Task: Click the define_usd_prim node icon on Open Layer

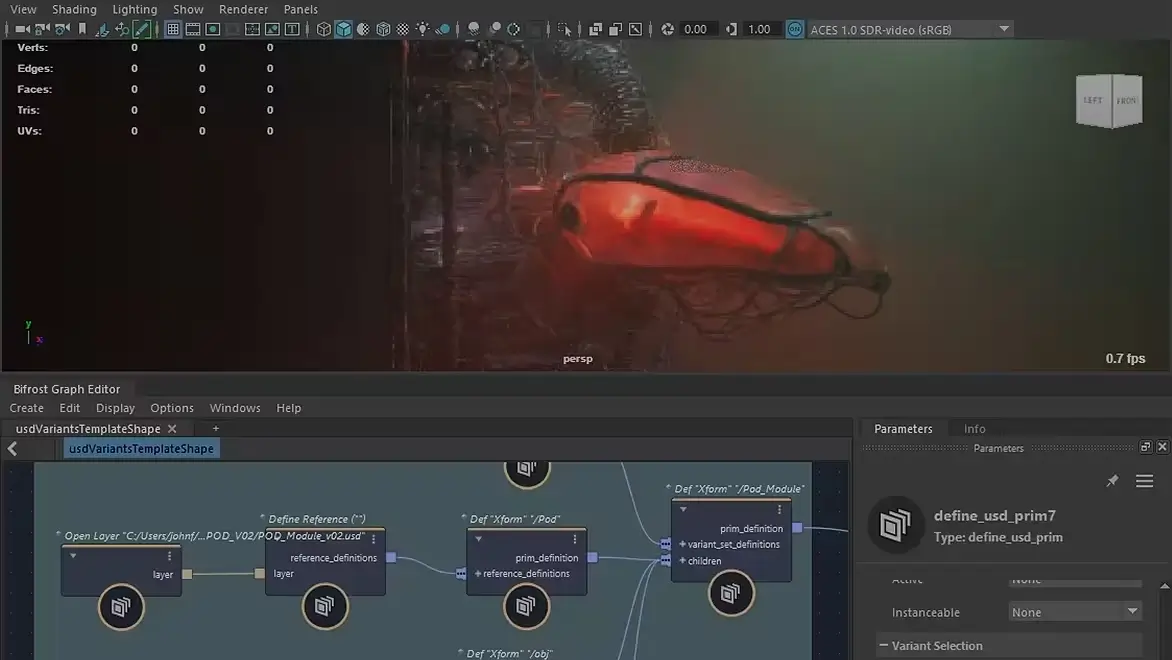Action: coord(121,607)
